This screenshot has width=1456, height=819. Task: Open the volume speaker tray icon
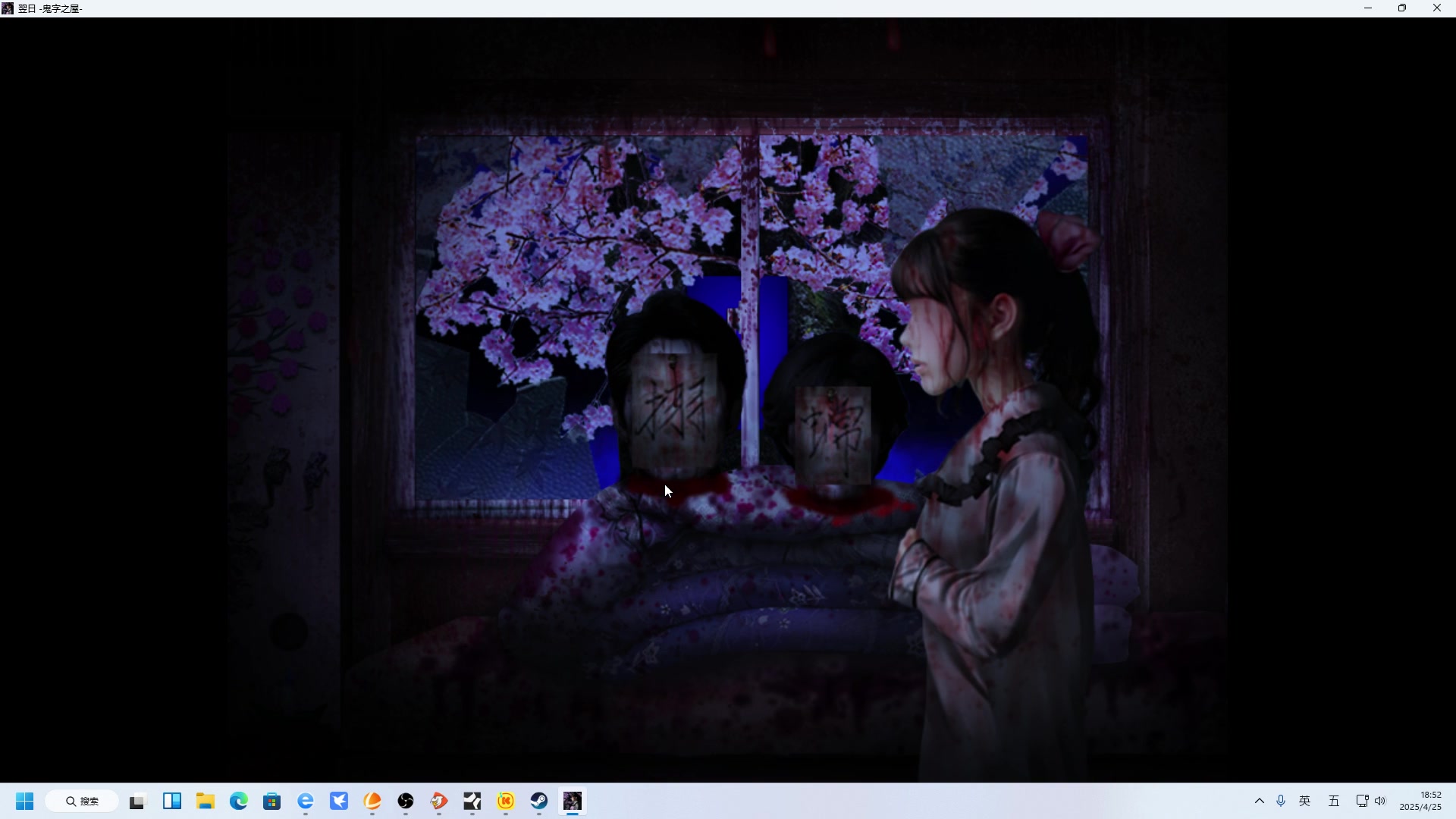1380,801
